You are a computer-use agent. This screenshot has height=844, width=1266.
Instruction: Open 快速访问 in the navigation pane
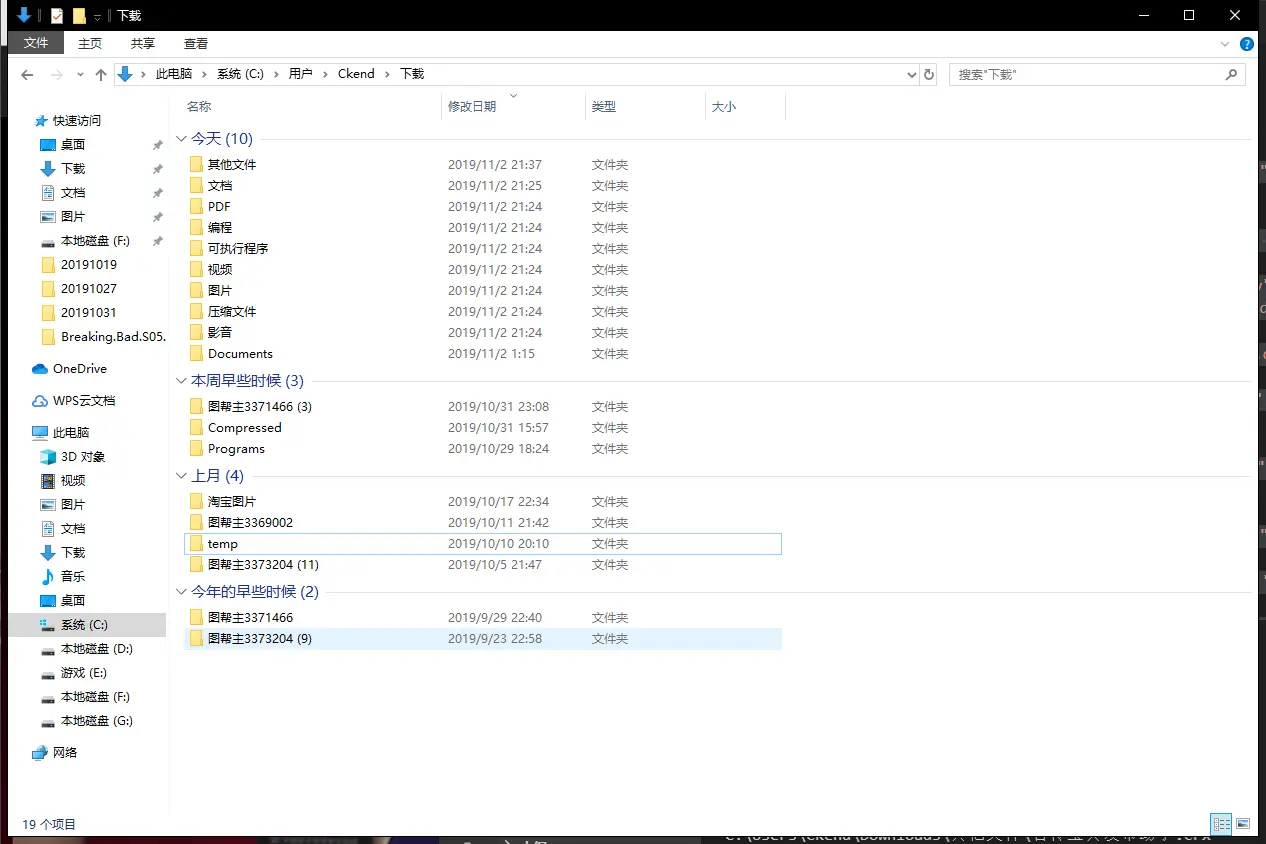(76, 120)
